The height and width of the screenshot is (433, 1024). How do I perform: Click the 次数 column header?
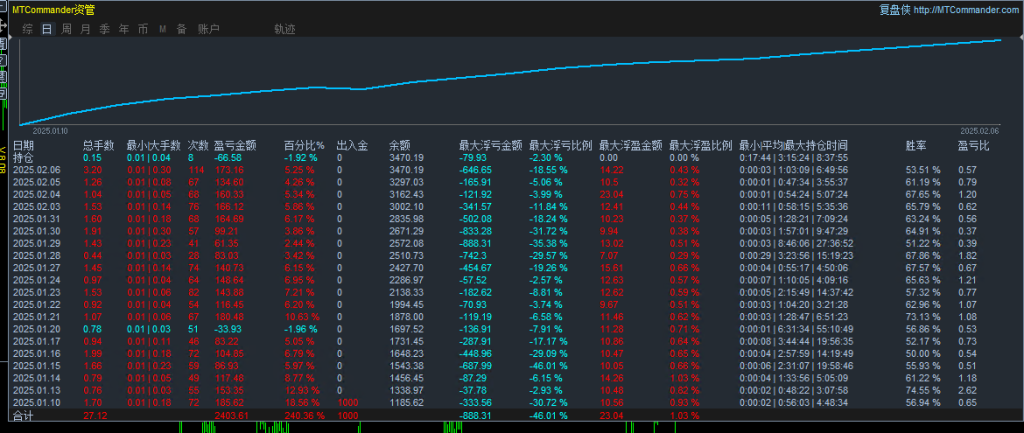pos(199,146)
